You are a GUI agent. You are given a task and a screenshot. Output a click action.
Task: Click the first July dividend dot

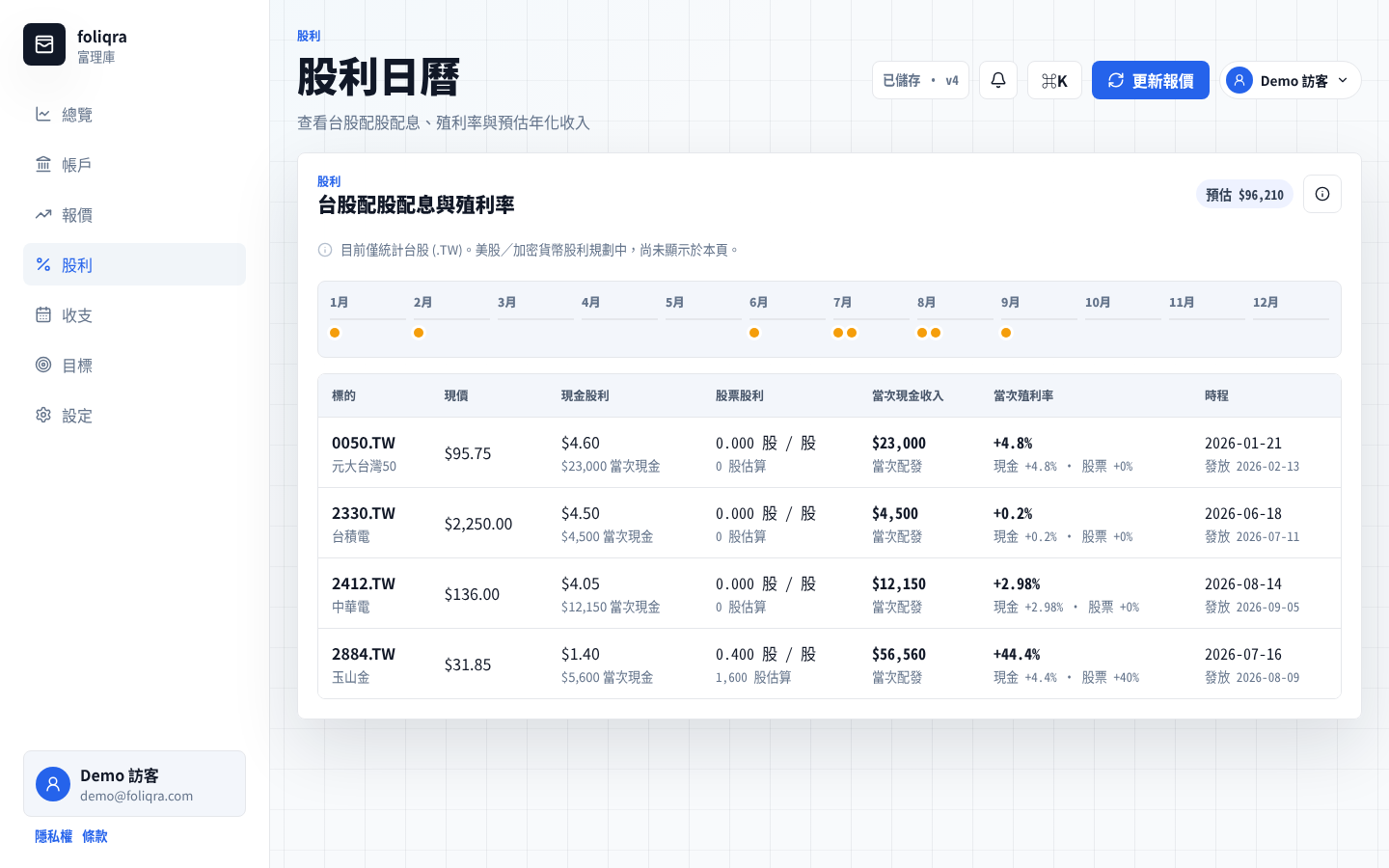(x=838, y=333)
